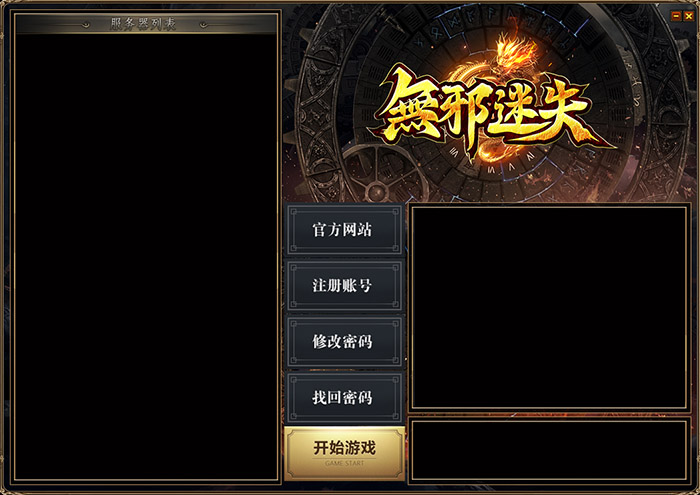
Task: Click the right ornament on server list header
Action: tap(203, 25)
